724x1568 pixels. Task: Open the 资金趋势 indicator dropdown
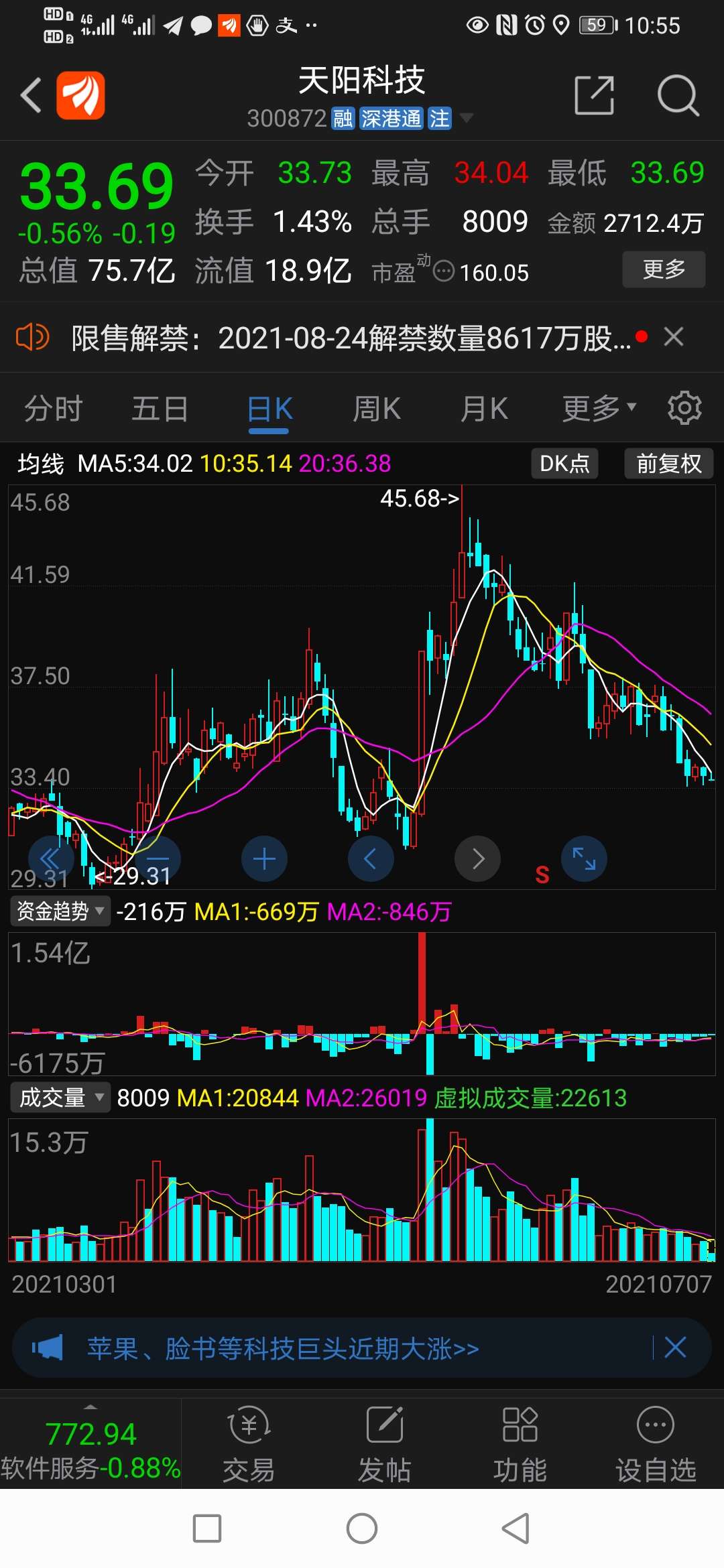pyautogui.click(x=60, y=911)
